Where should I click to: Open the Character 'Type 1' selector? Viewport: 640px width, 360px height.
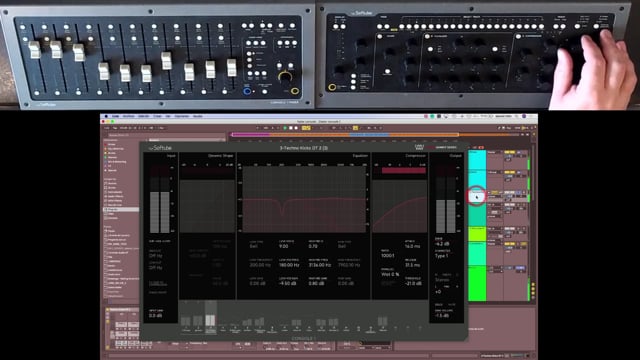pyautogui.click(x=441, y=256)
